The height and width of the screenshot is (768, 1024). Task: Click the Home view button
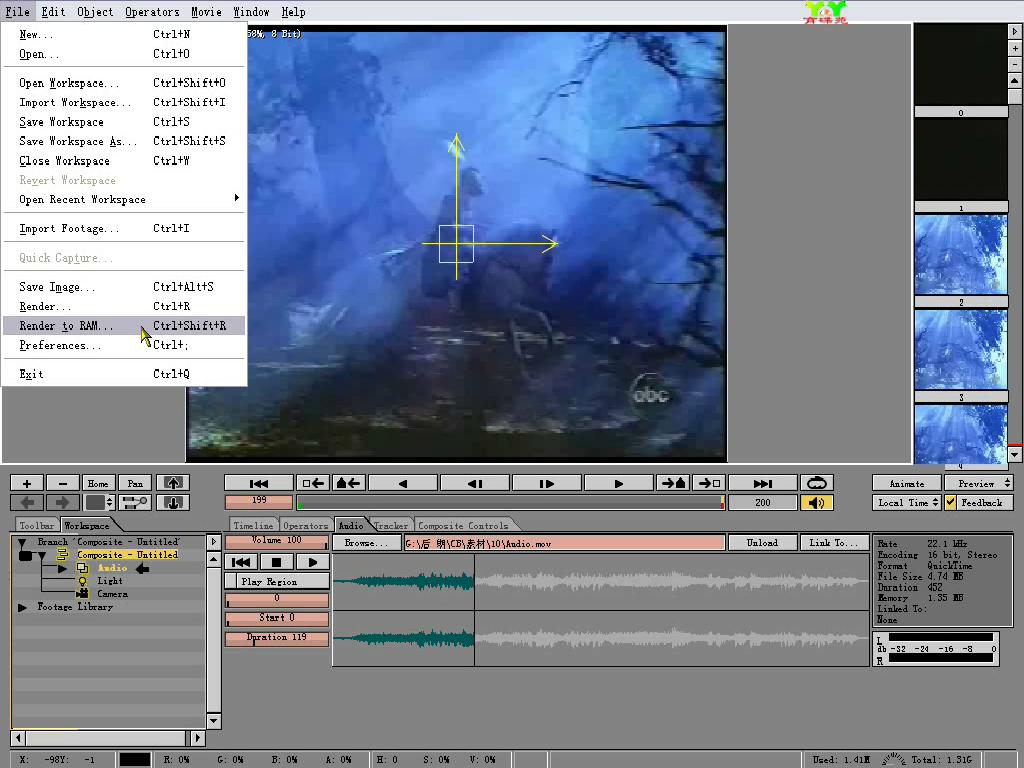(99, 483)
